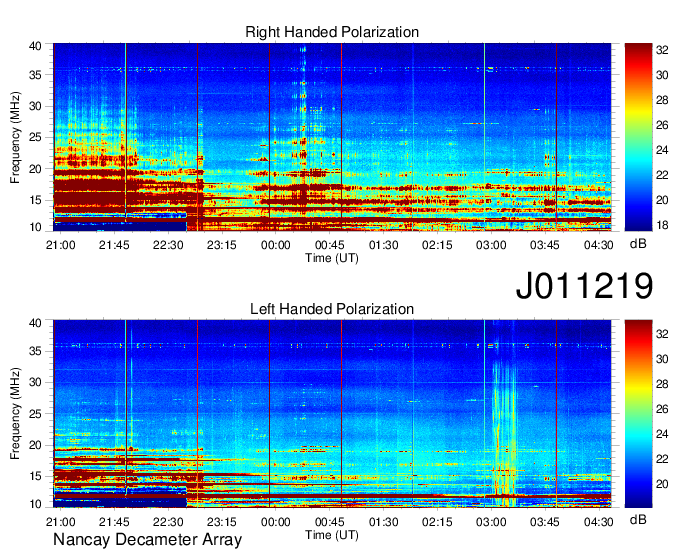
Task: Click 22:30 time tick on Right Handed plot
Action: (168, 245)
